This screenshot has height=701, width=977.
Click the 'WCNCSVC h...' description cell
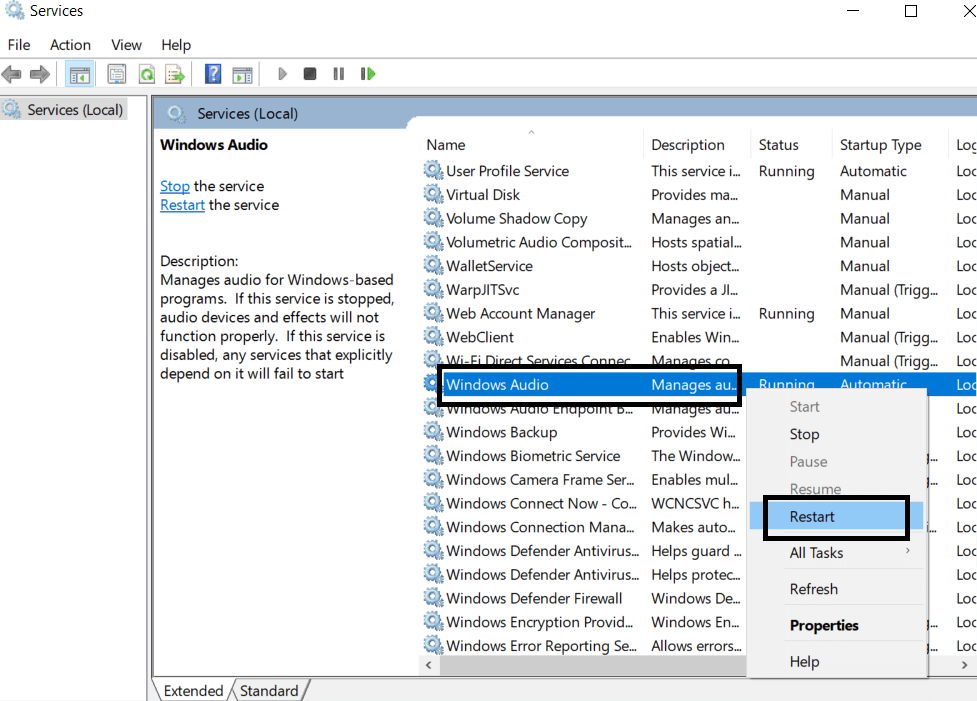(695, 503)
